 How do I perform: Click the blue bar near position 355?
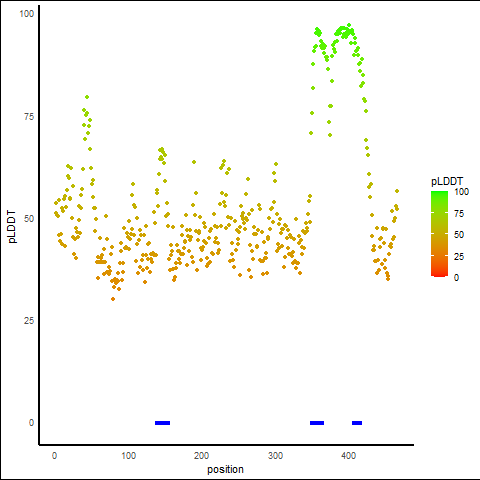point(317,423)
